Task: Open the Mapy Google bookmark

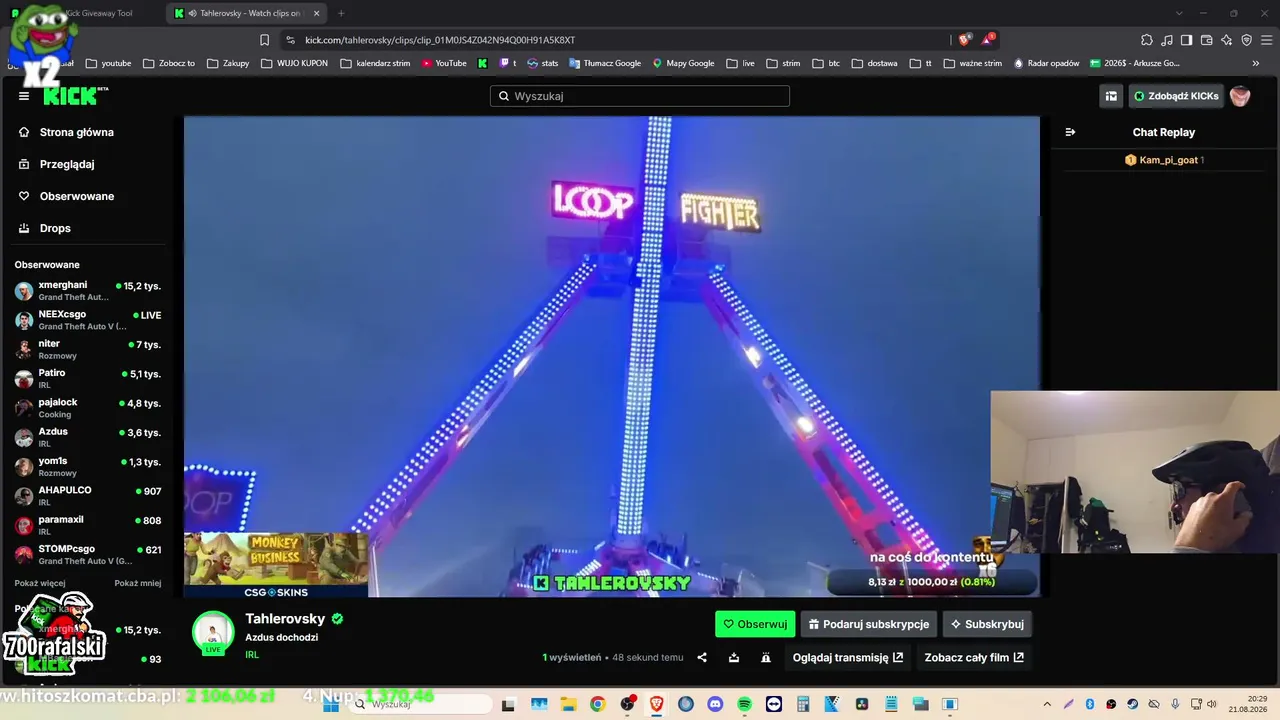Action: click(684, 63)
